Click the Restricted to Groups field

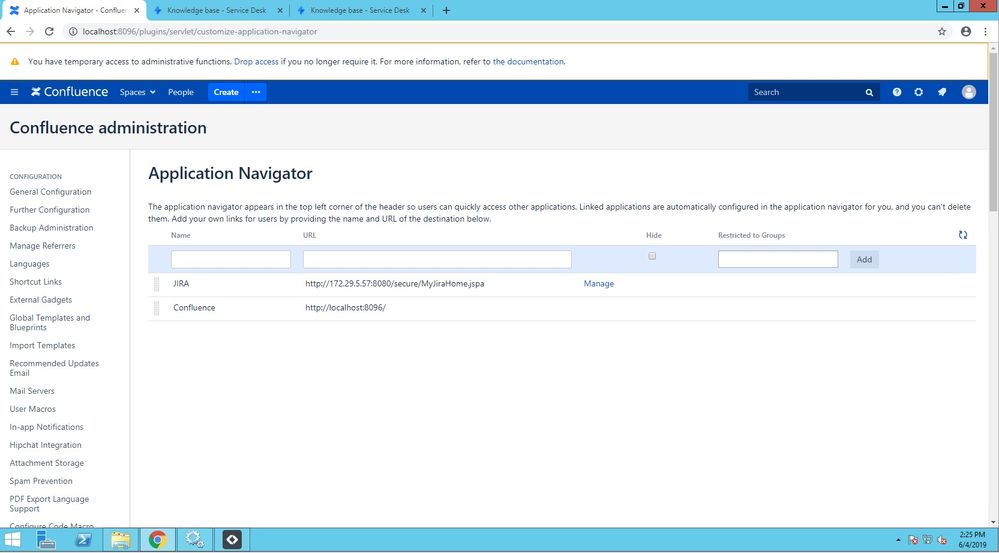[778, 259]
